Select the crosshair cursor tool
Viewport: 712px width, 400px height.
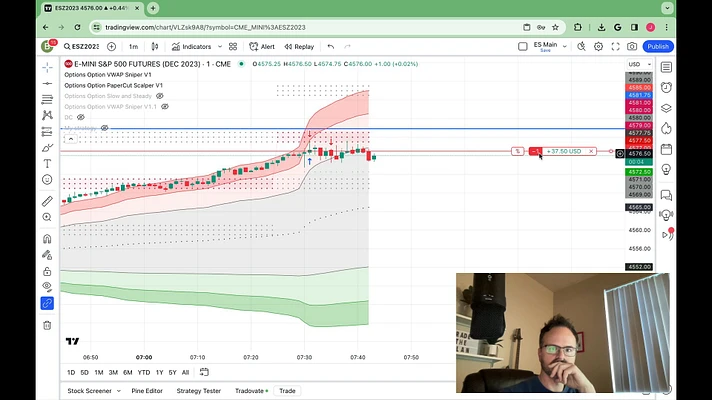47,67
